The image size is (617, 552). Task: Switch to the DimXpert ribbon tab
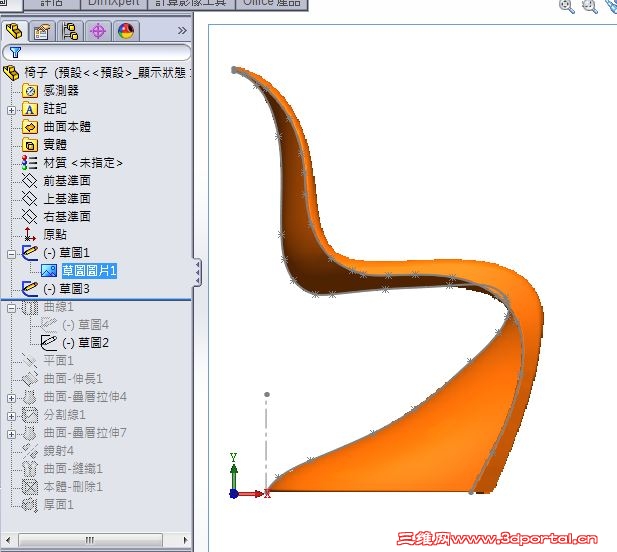113,4
